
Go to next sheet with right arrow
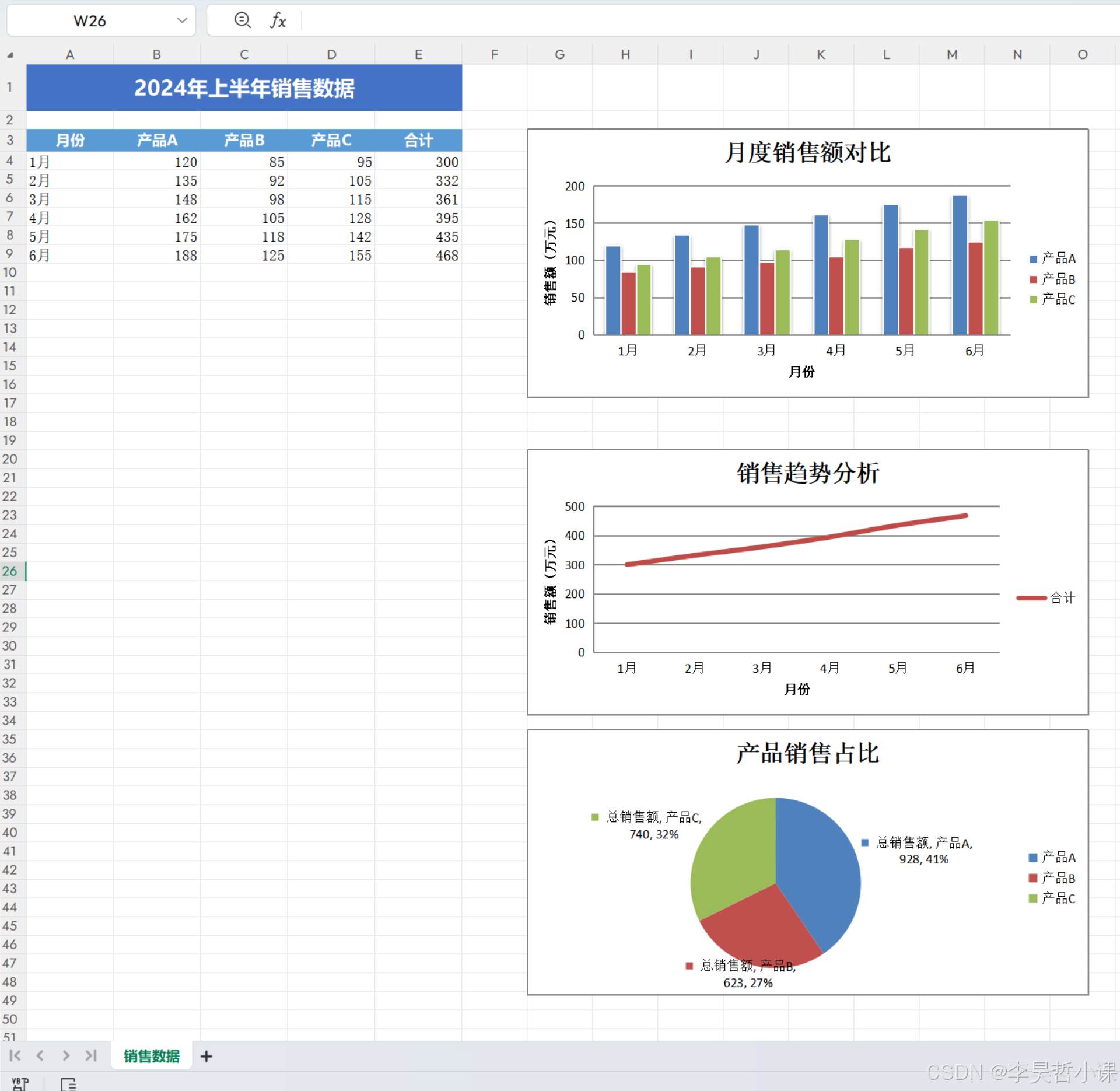(x=66, y=1055)
